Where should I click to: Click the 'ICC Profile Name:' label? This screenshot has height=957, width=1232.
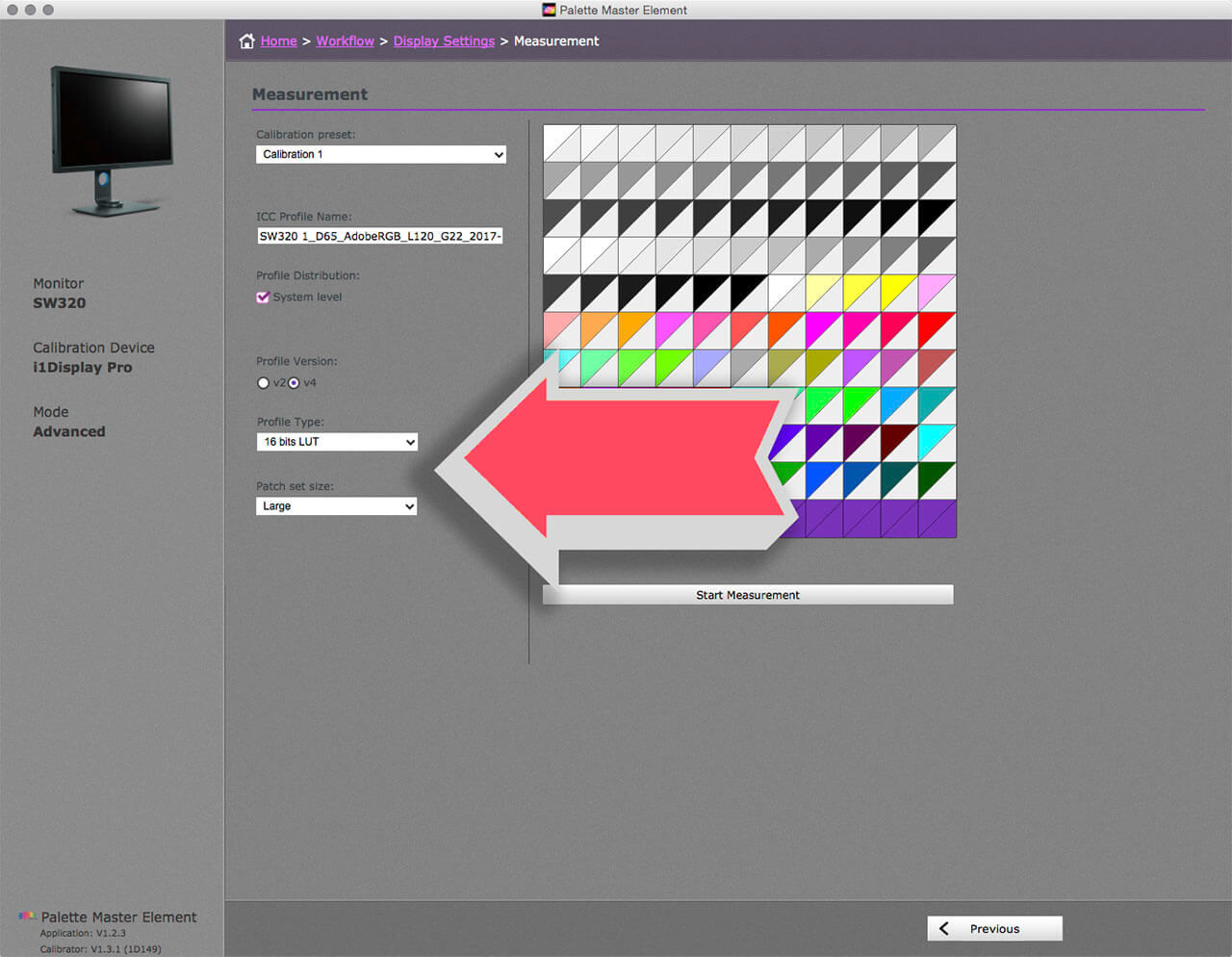(x=304, y=217)
